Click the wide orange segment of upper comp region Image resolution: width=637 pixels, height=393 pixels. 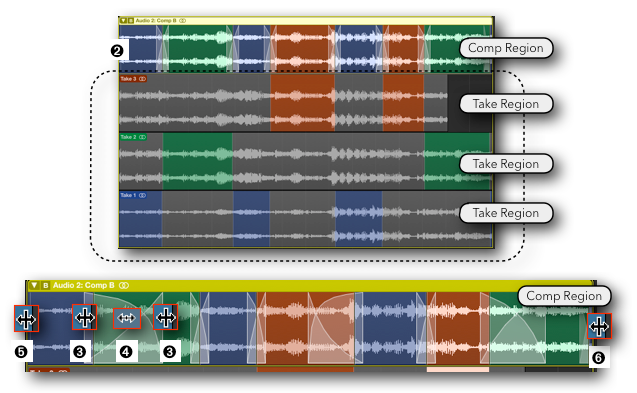point(303,48)
